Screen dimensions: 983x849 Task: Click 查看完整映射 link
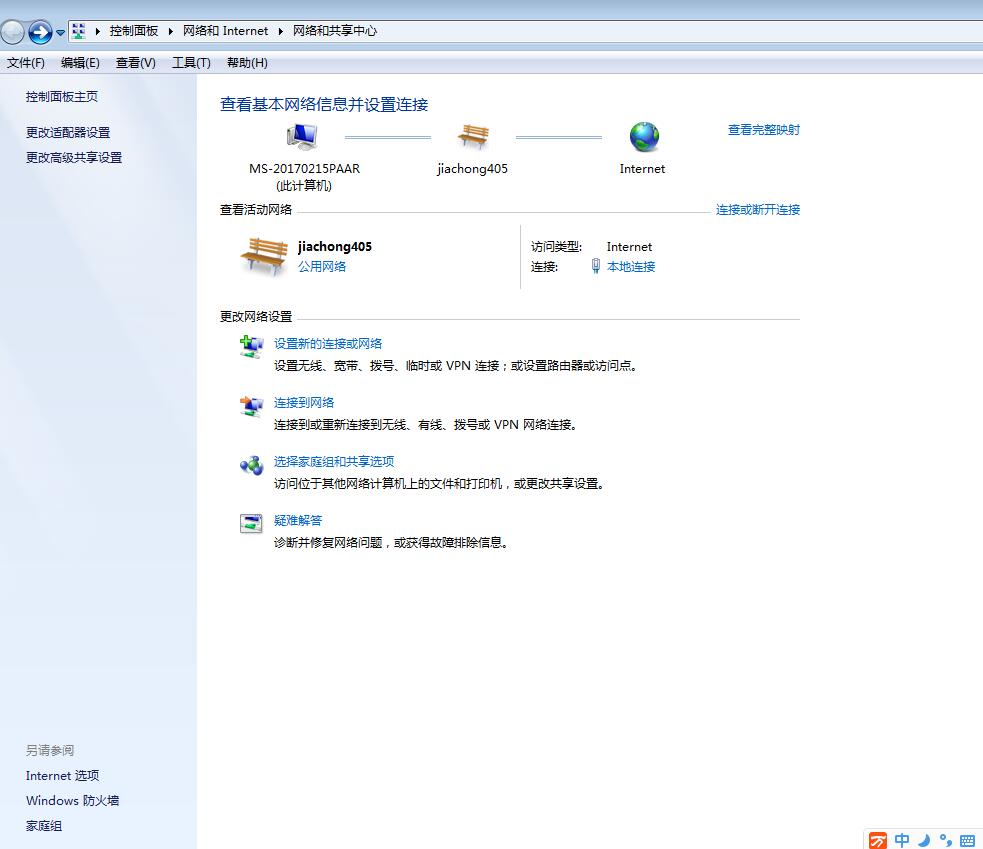(764, 130)
